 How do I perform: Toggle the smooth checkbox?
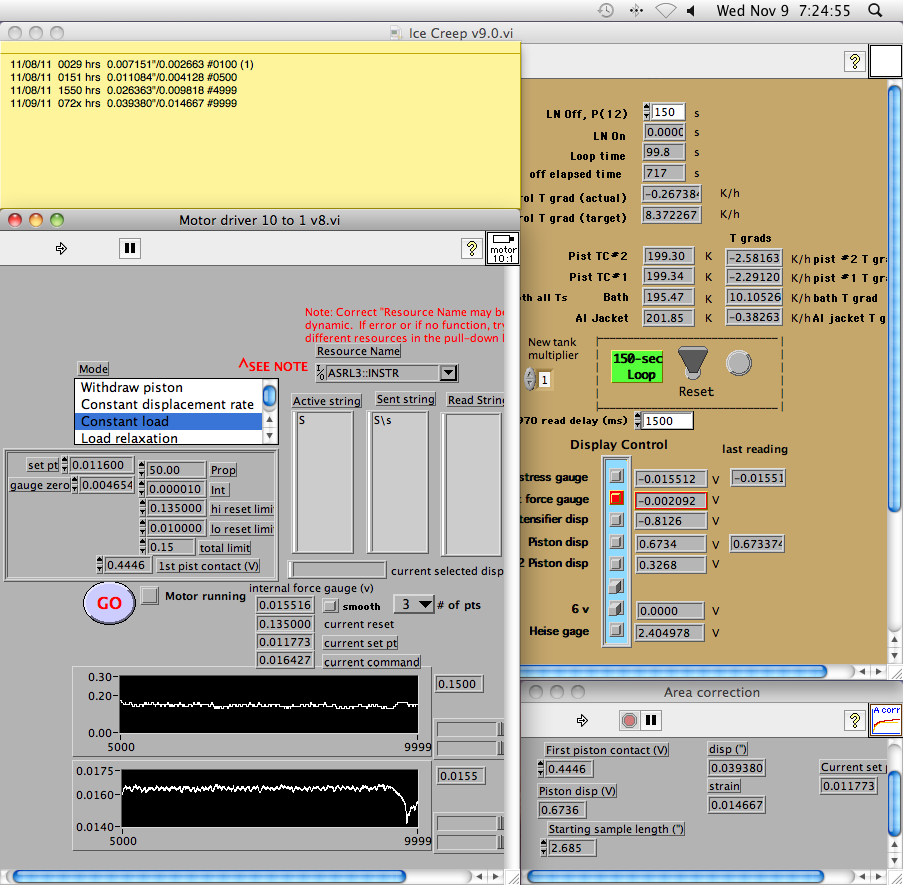330,606
